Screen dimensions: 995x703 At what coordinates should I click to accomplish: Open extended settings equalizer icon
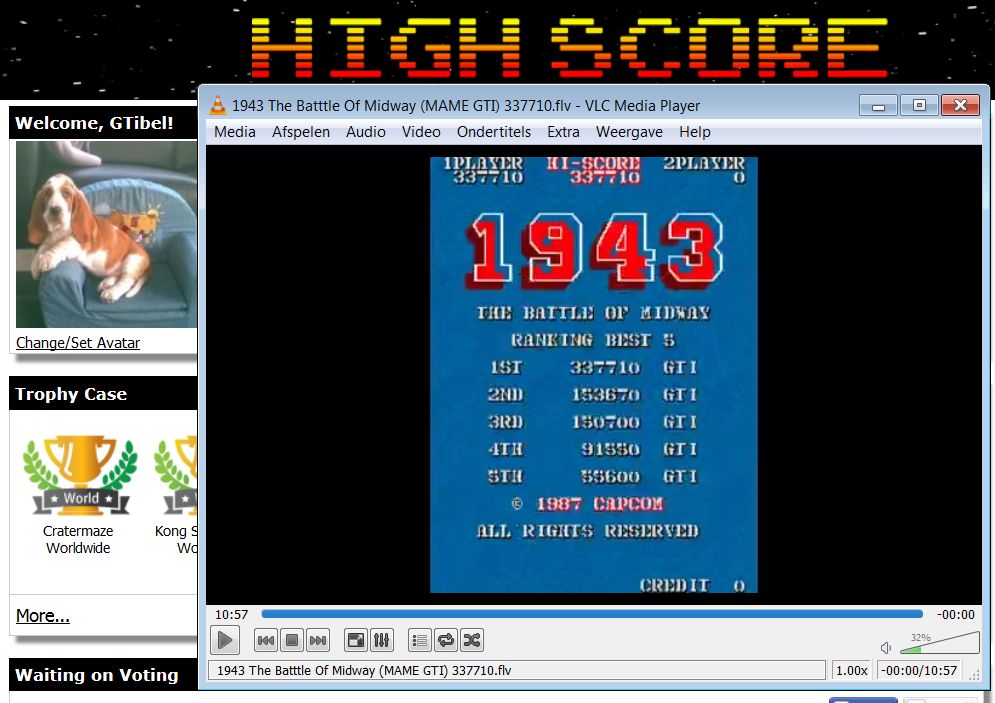click(382, 640)
